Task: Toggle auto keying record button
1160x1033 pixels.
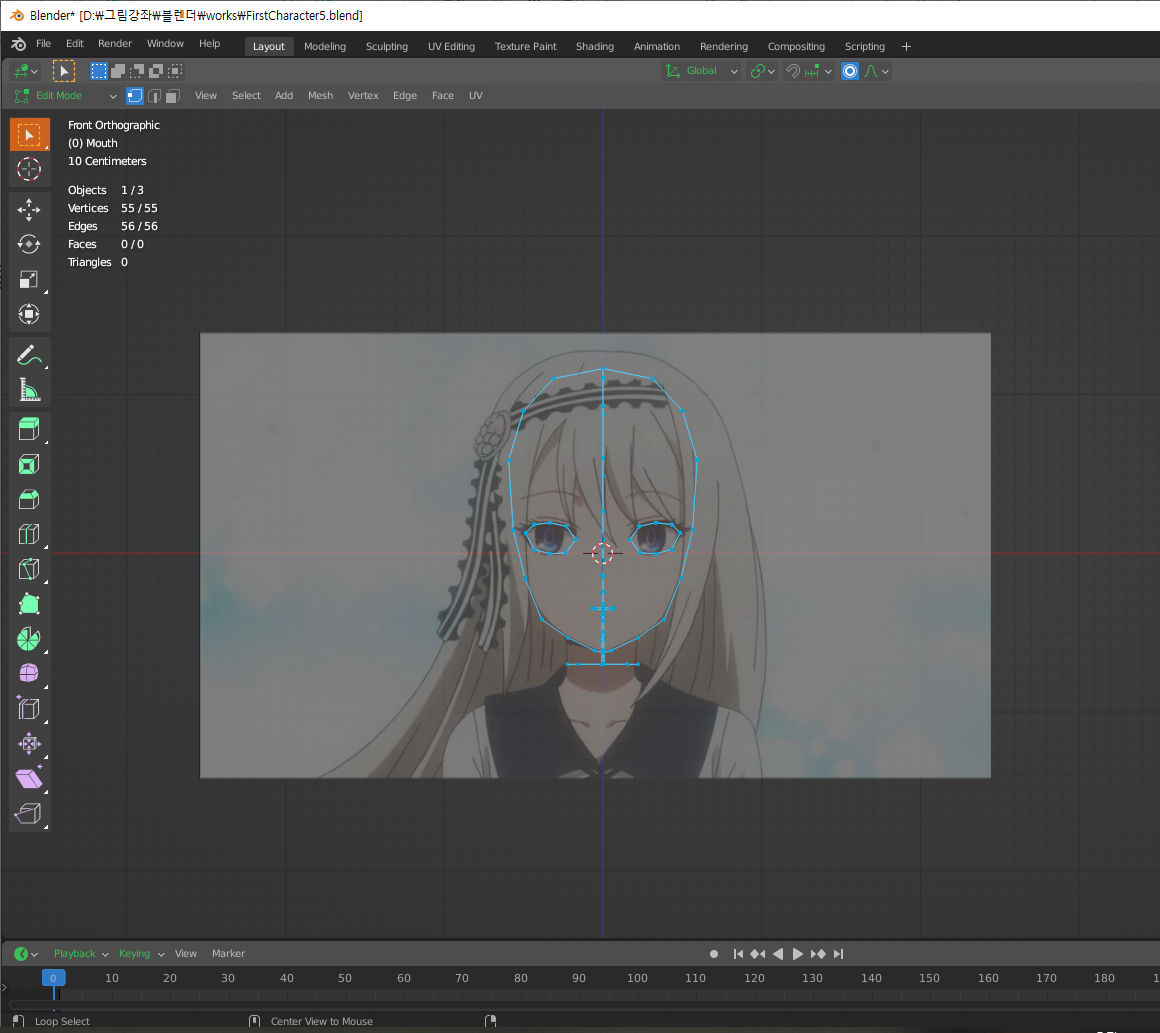Action: (714, 954)
